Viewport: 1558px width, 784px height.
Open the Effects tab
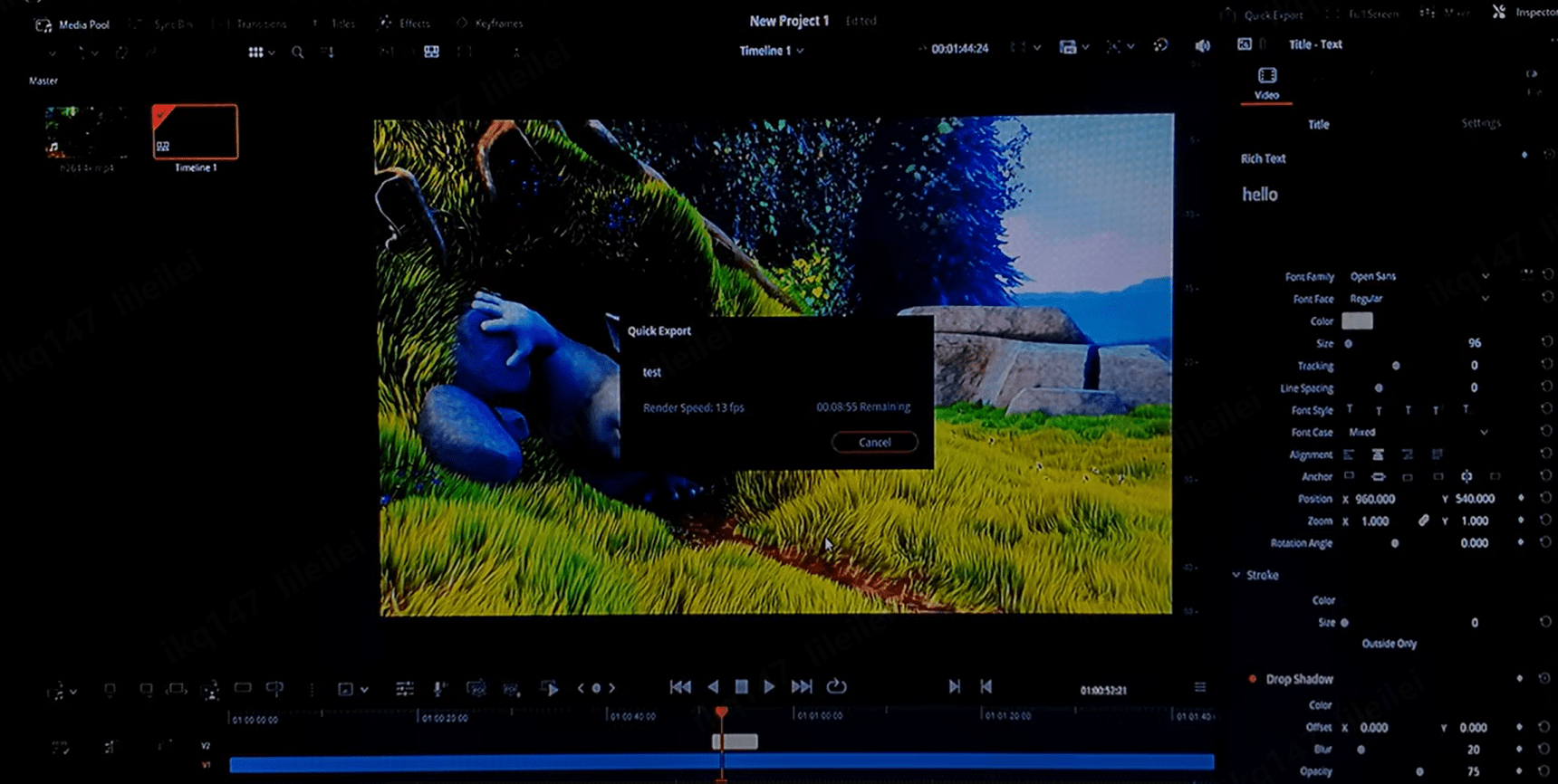click(x=405, y=24)
